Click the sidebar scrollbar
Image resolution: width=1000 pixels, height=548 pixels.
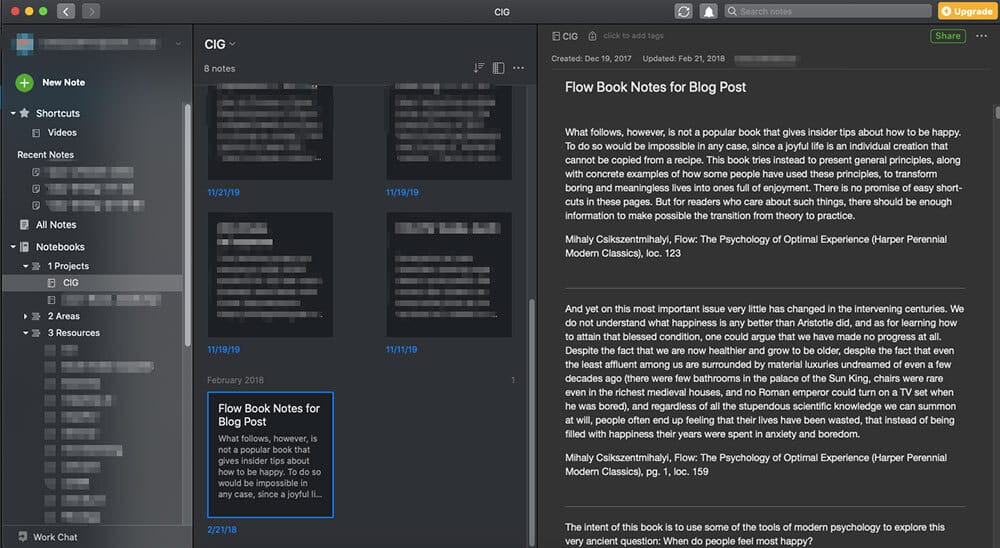[188, 225]
